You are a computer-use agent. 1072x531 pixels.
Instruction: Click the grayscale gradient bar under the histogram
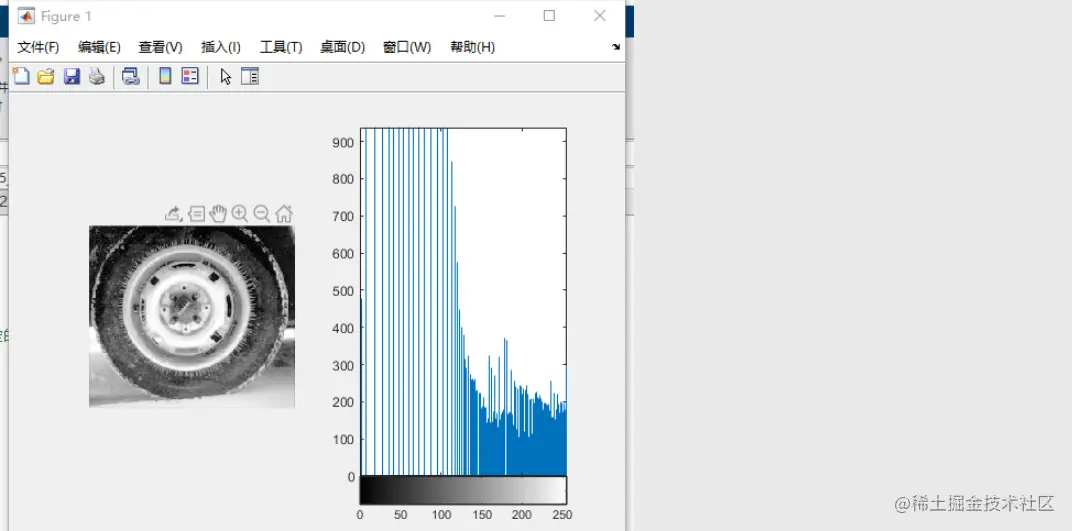pos(463,490)
